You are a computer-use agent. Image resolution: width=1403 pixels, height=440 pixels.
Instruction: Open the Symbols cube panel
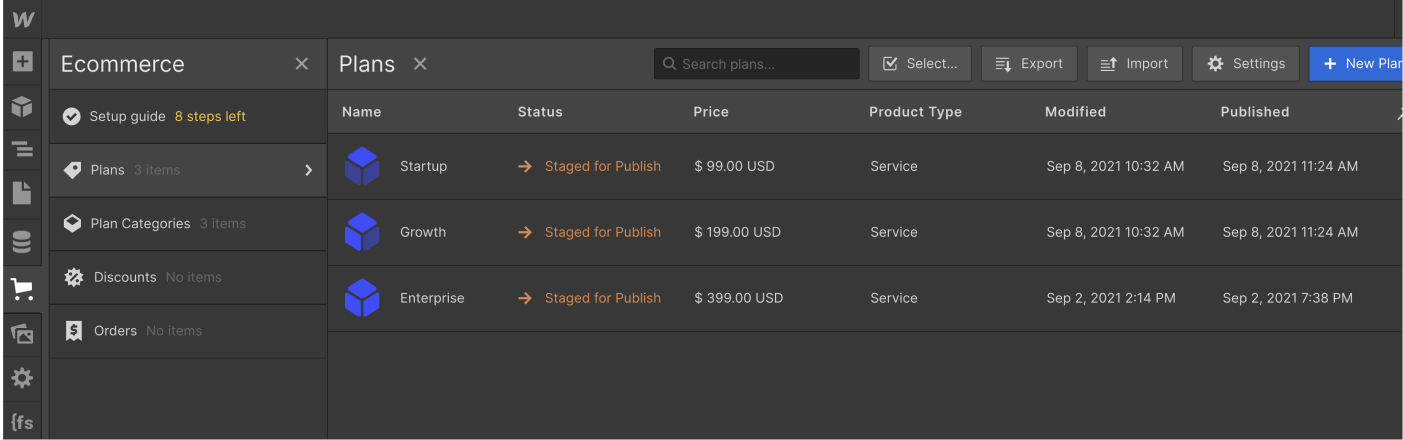pyautogui.click(x=22, y=107)
